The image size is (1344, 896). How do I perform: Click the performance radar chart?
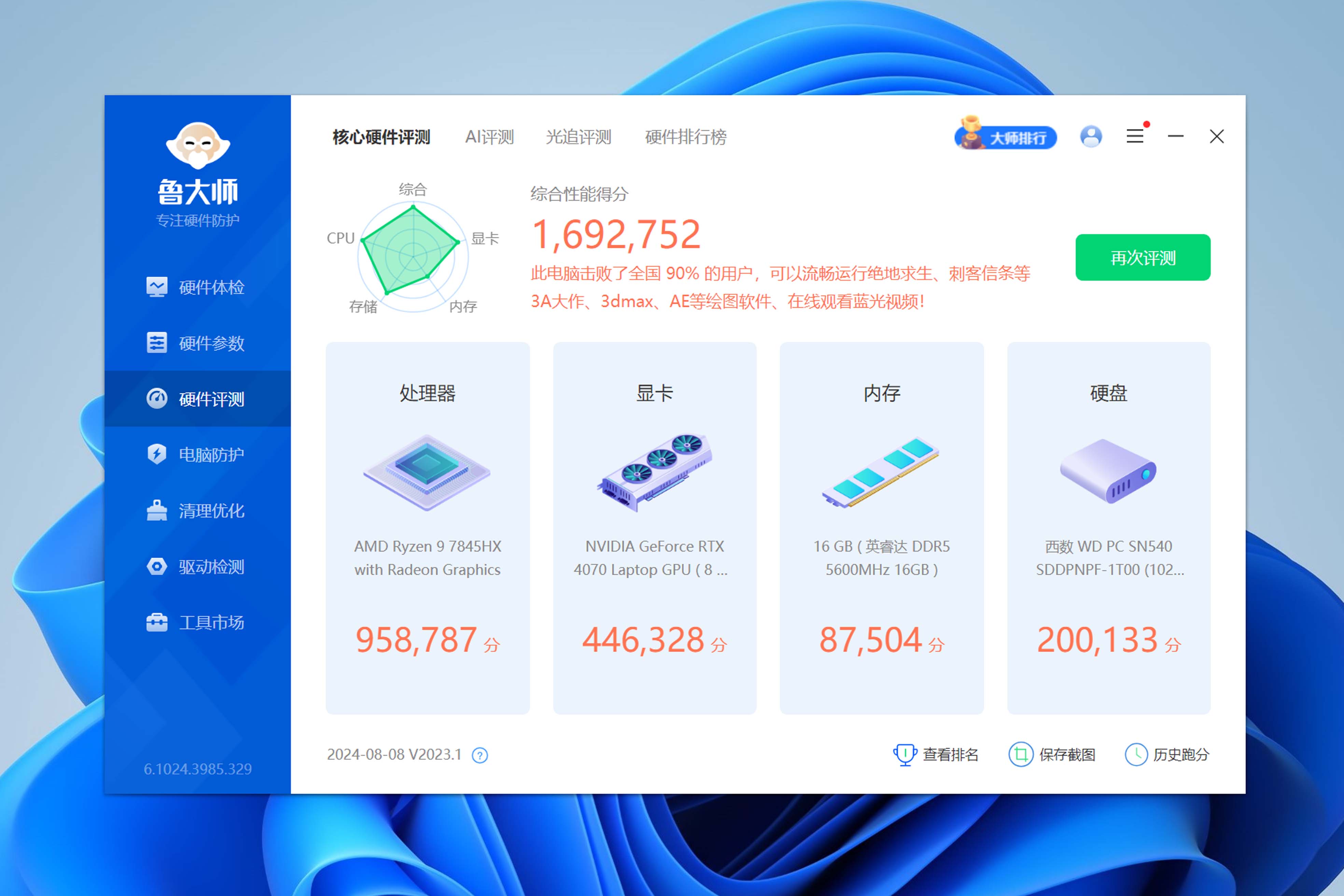click(x=412, y=256)
